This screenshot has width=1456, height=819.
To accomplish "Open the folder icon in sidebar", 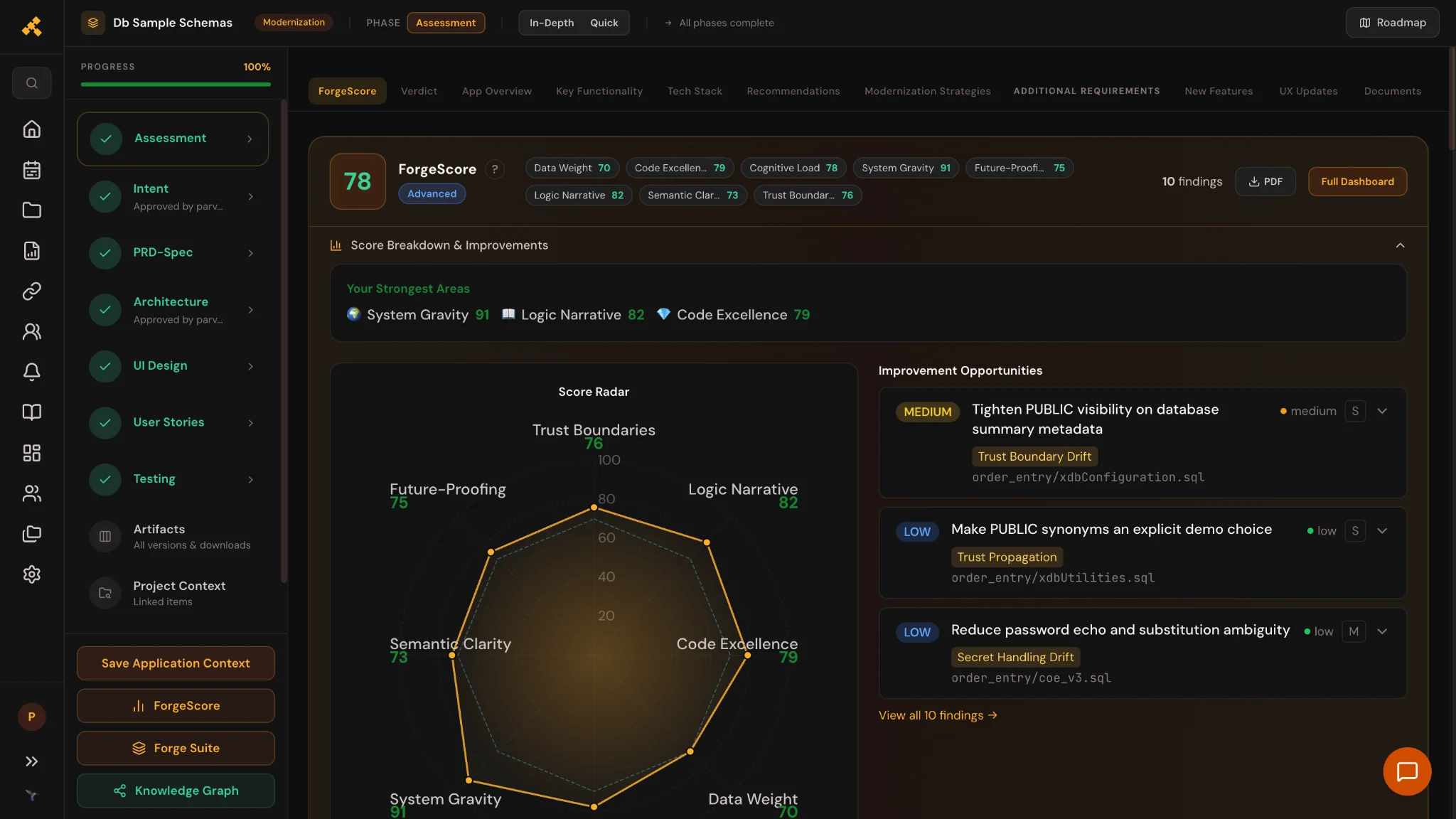I will (31, 210).
